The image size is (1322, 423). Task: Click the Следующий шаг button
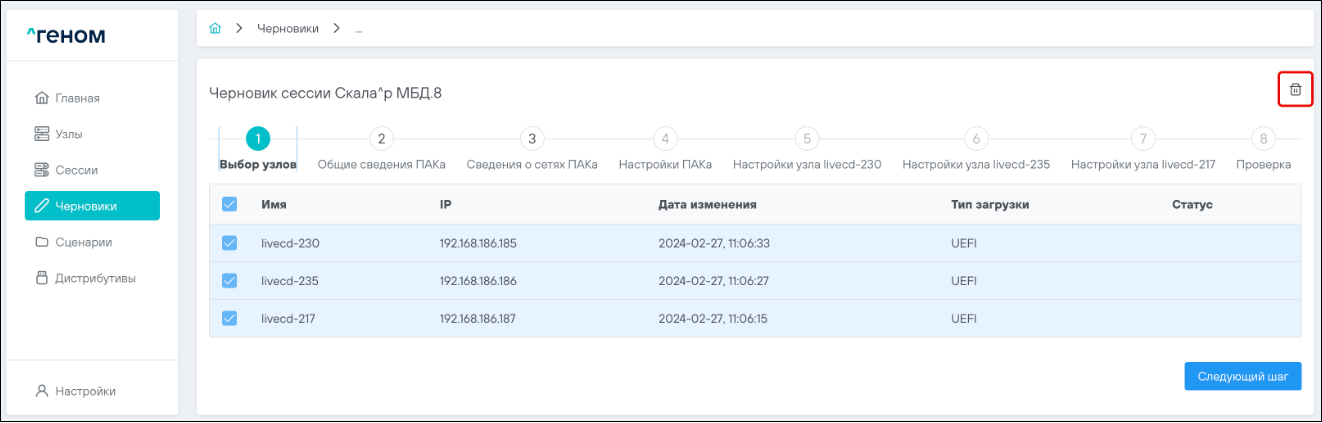pyautogui.click(x=1242, y=376)
